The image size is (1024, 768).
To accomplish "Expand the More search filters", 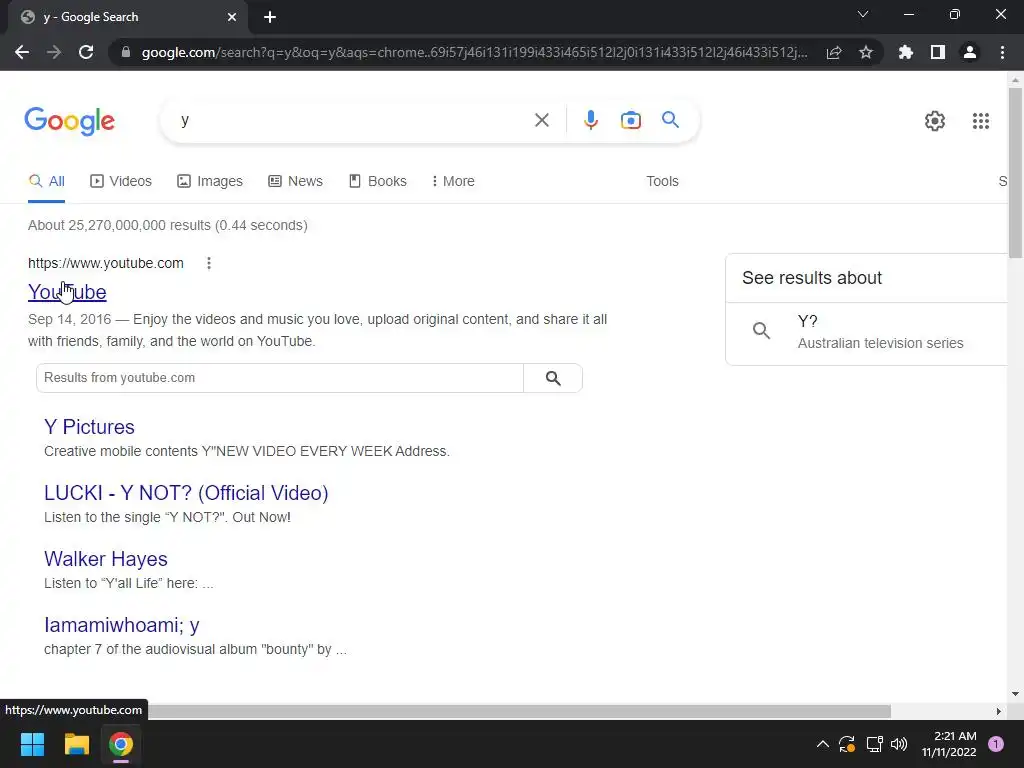I will [x=453, y=182].
